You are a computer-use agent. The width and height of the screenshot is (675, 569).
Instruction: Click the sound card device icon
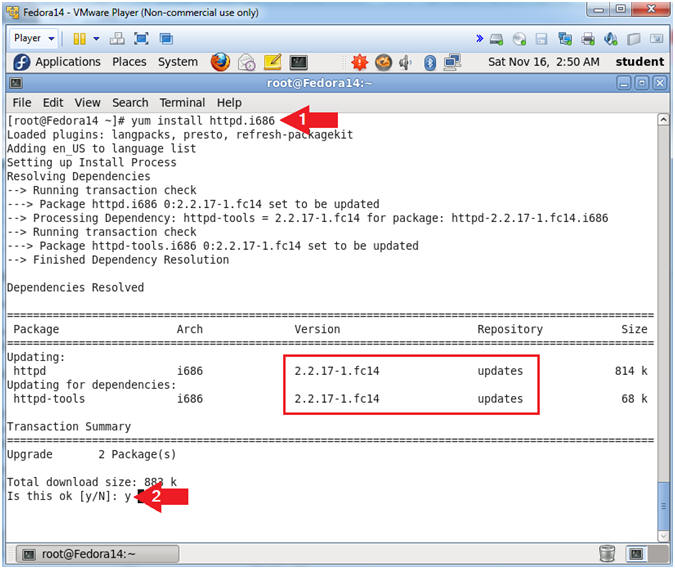[610, 39]
